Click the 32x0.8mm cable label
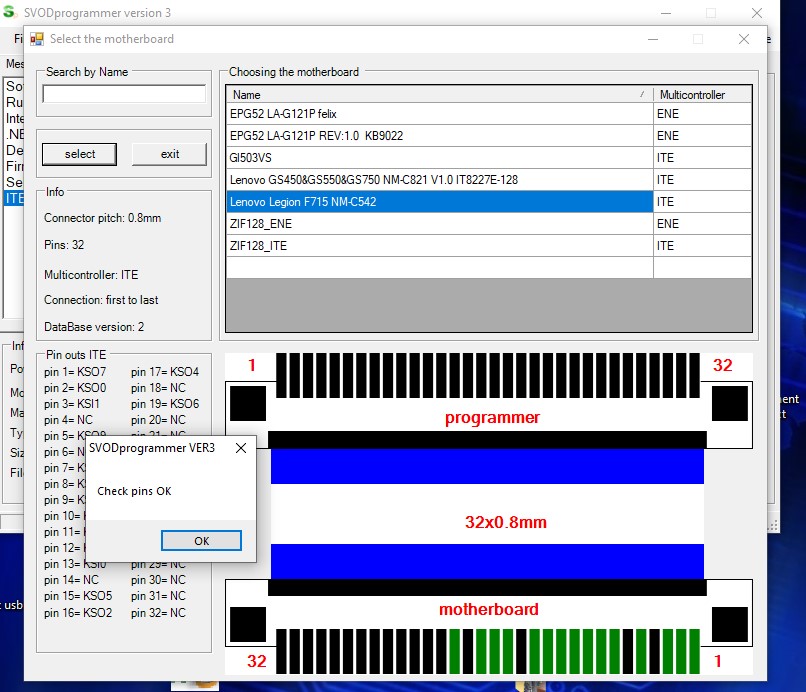Viewport: 806px width, 692px height. (506, 522)
